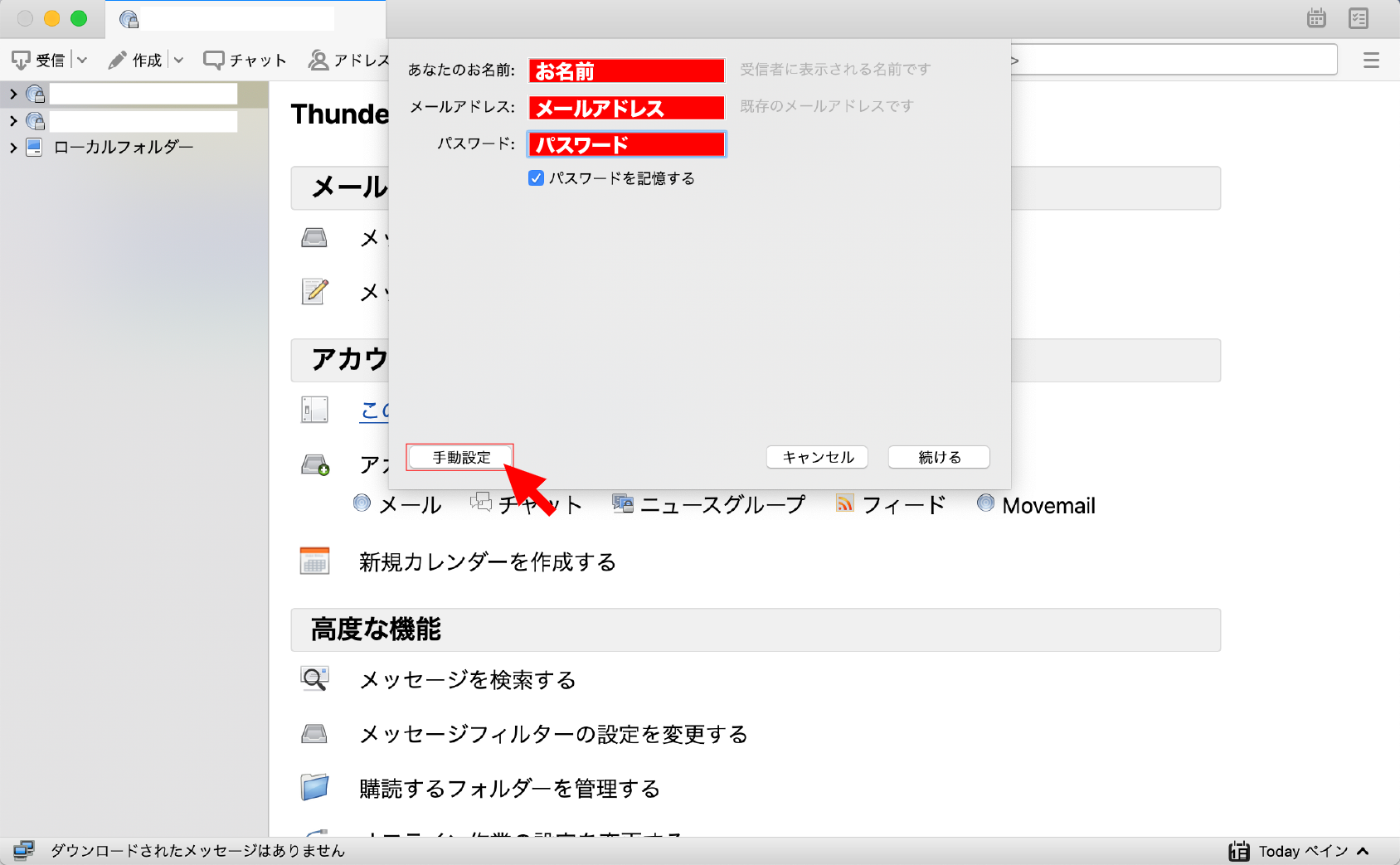1400x865 pixels.
Task: Click the 購読するフォルダーを管理する folder icon
Action: pyautogui.click(x=314, y=787)
